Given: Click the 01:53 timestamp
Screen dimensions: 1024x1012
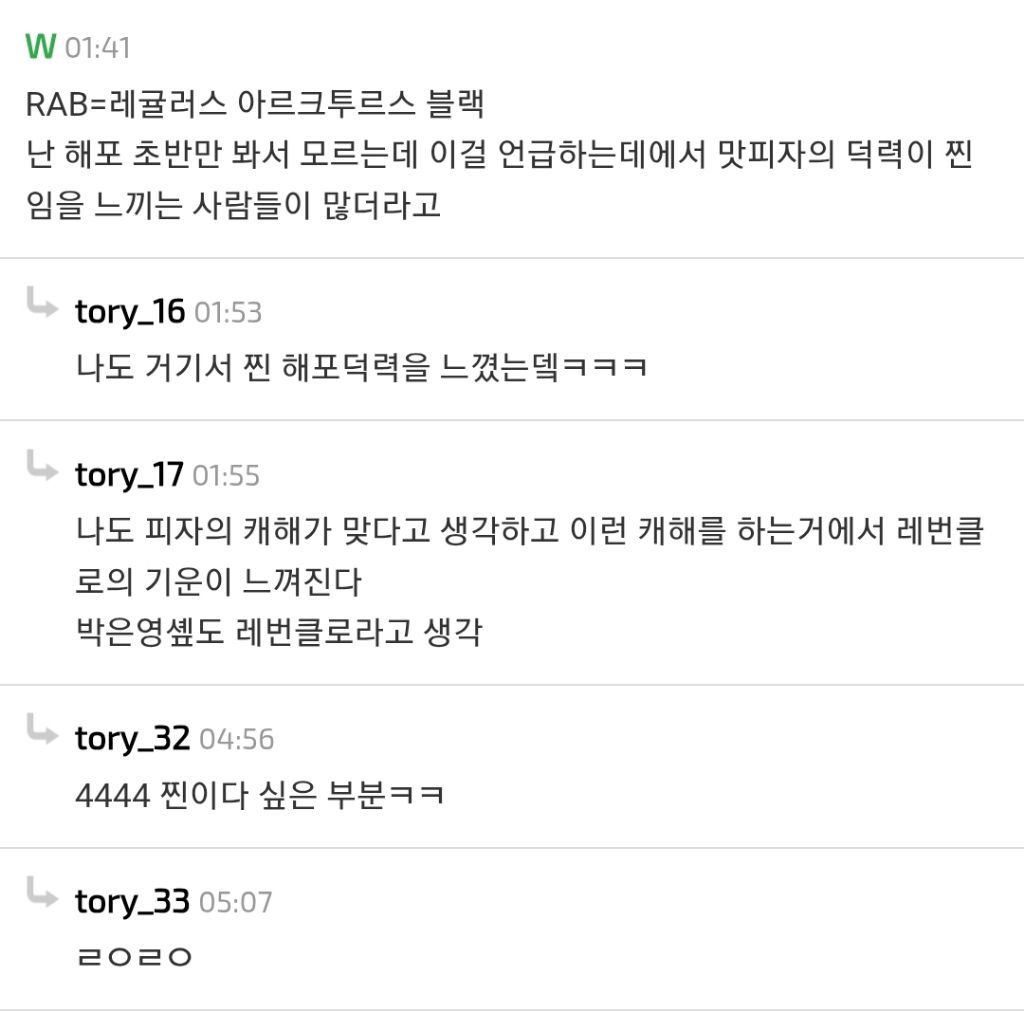Looking at the screenshot, I should (x=227, y=313).
